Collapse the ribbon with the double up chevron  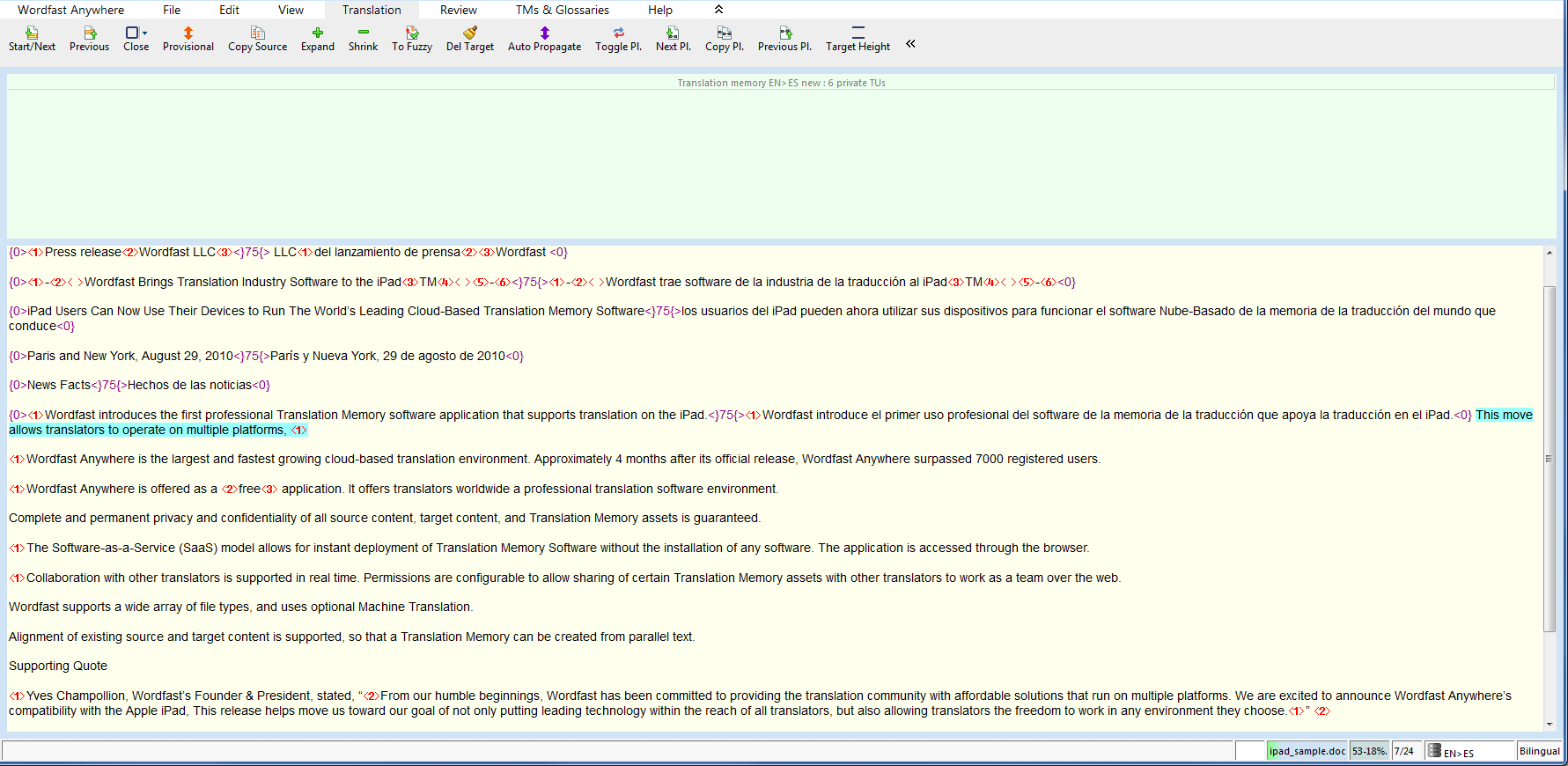718,10
